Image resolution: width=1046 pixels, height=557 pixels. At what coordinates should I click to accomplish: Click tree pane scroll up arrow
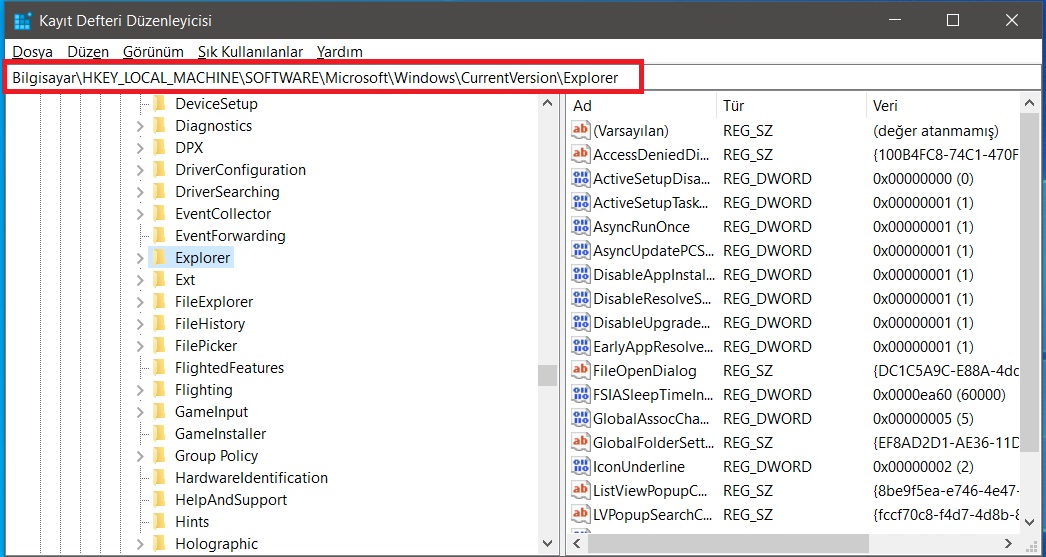(548, 103)
